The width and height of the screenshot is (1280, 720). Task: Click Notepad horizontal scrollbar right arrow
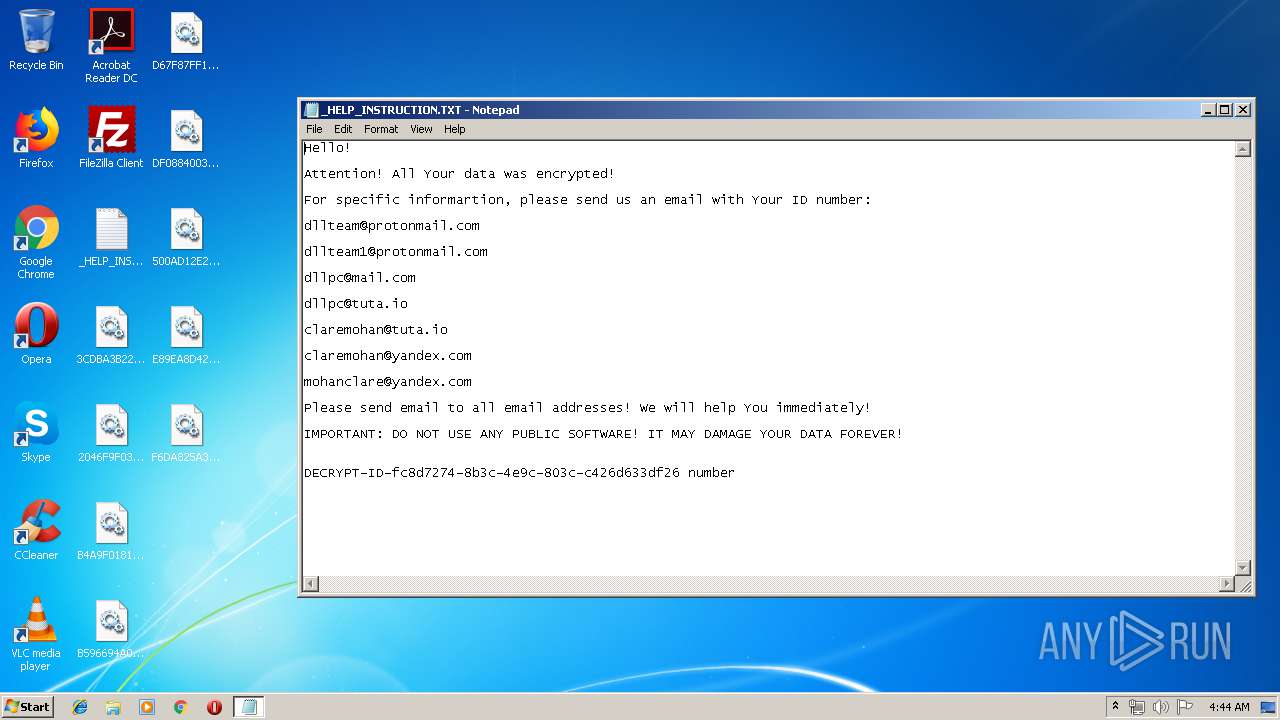click(x=1227, y=584)
